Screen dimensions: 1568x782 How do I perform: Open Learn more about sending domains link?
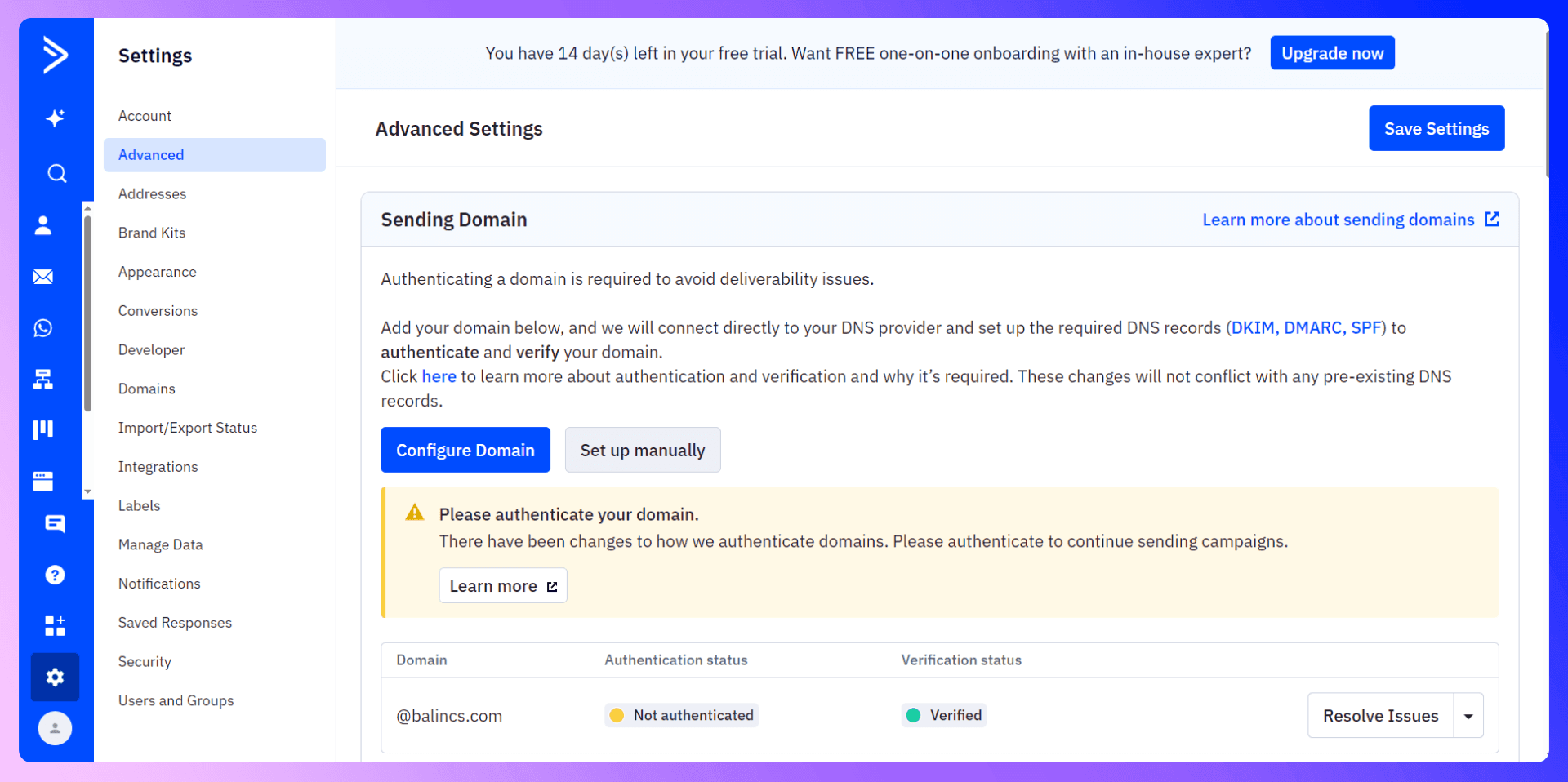[x=1339, y=220]
